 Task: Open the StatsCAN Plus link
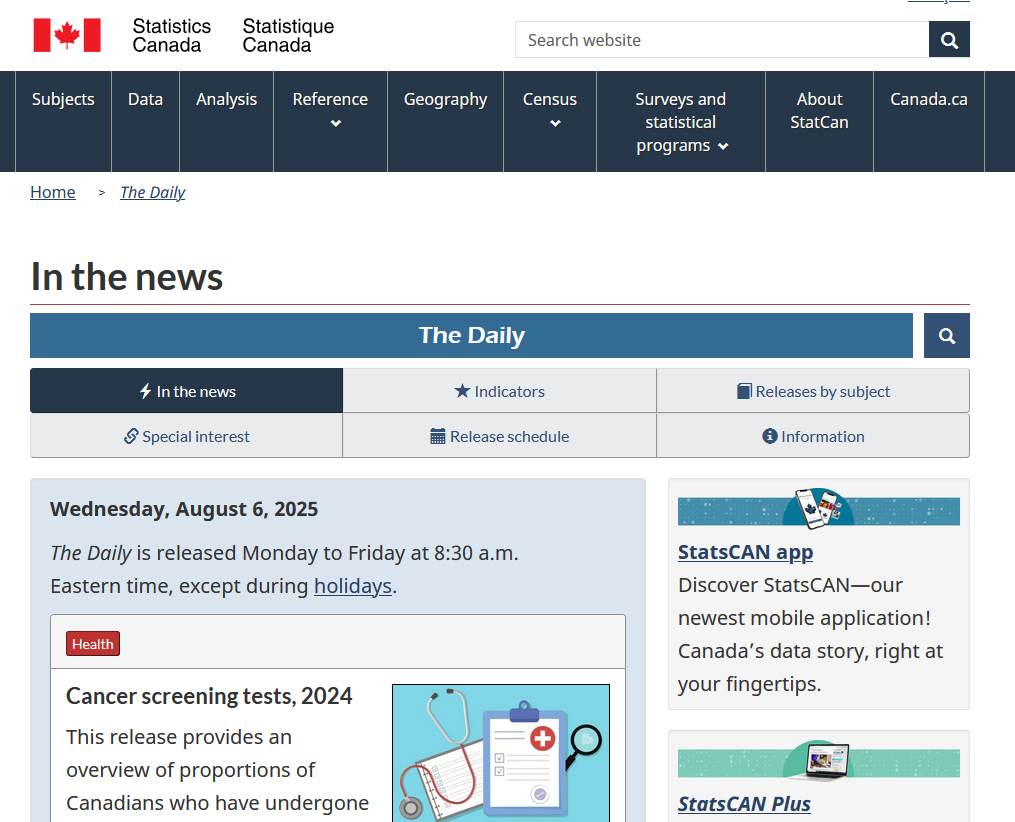(x=744, y=804)
